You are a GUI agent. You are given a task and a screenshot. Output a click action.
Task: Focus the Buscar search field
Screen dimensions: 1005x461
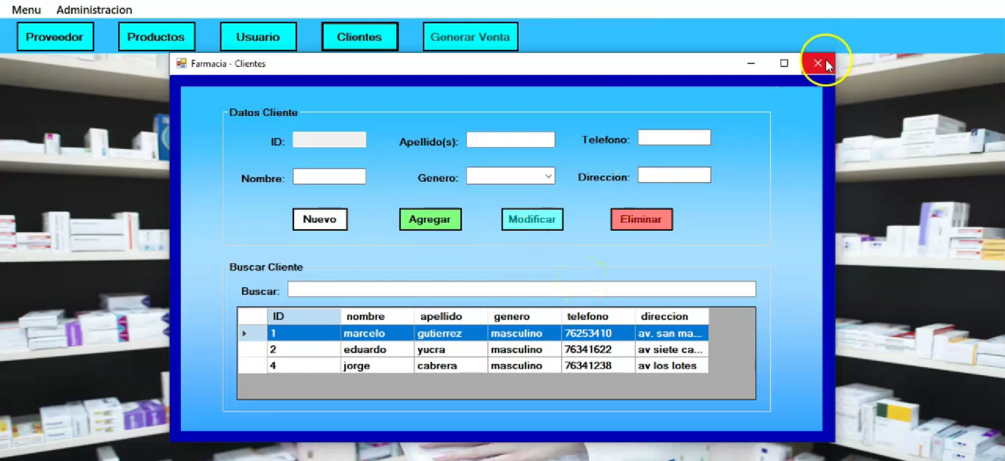click(x=522, y=289)
